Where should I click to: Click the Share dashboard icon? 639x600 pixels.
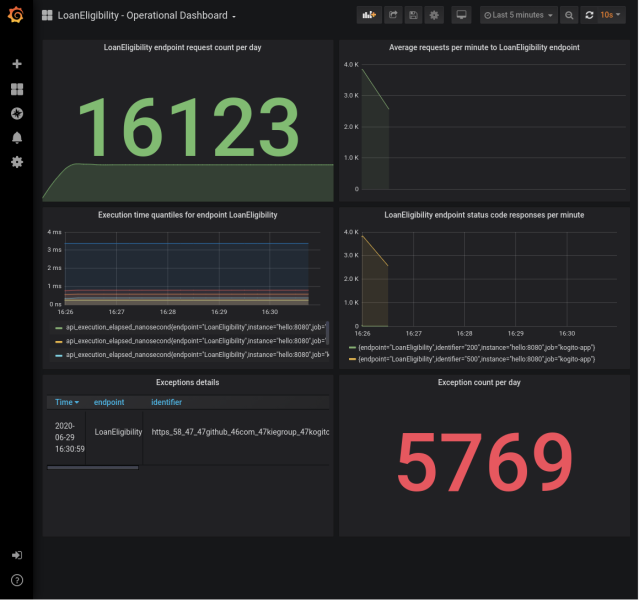(x=393, y=15)
